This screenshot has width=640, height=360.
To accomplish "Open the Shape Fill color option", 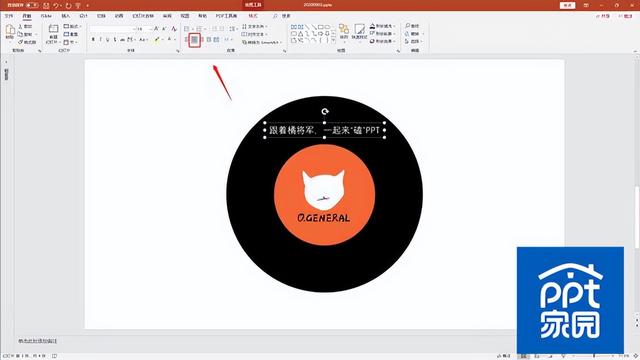I will click(382, 26).
